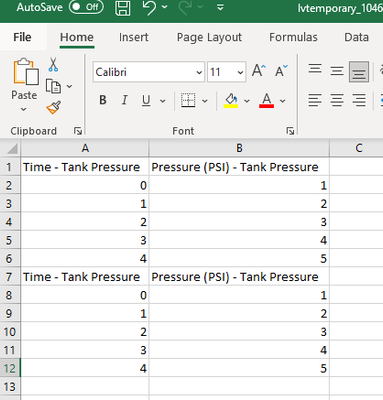Image resolution: width=383 pixels, height=400 pixels.
Task: Toggle the Bottom Align button
Action: pyautogui.click(x=359, y=71)
